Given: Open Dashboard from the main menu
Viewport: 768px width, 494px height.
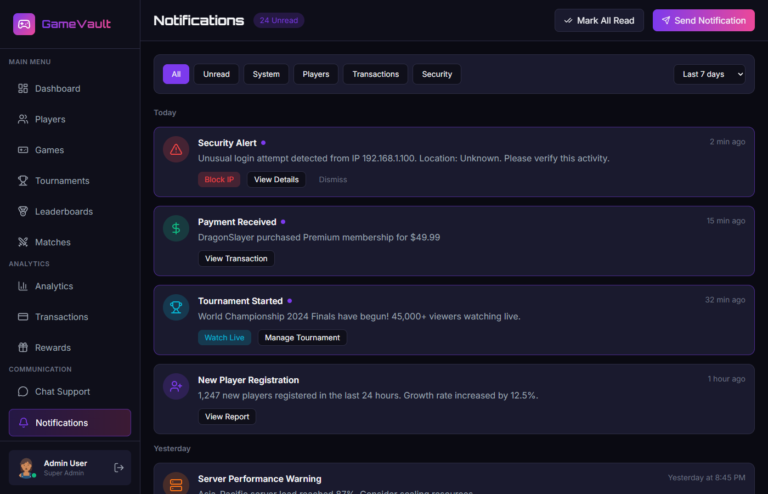Looking at the screenshot, I should coord(70,89).
